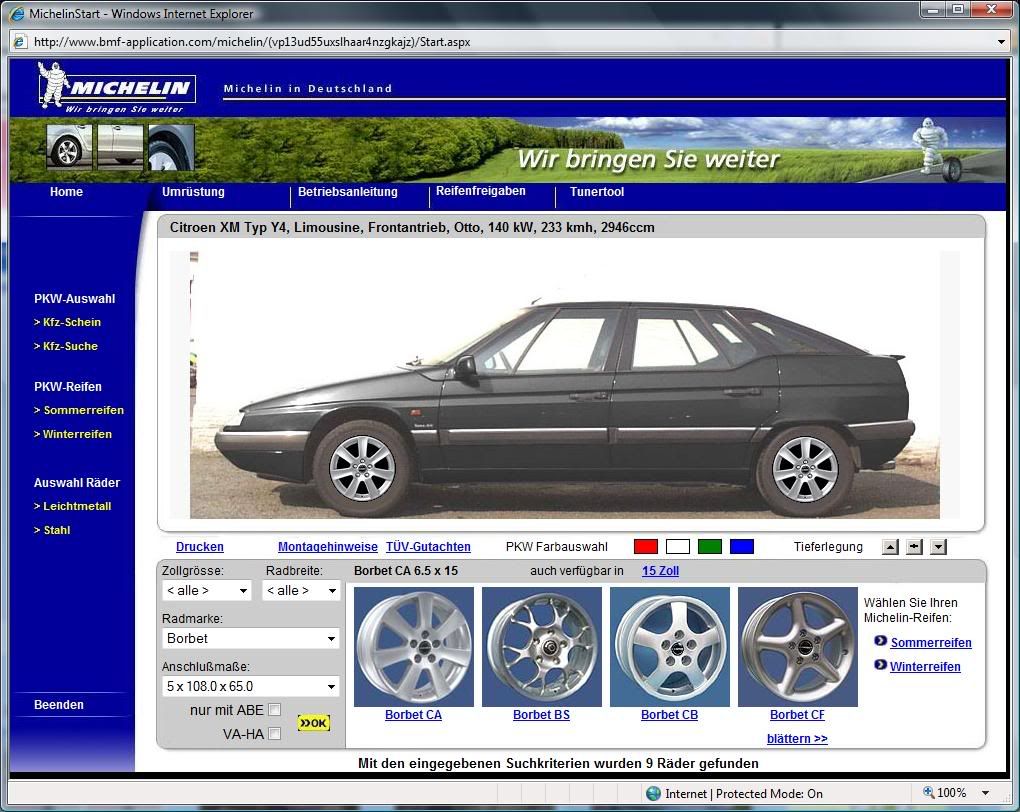
Task: Open the Radmarke dropdown showing Borbet
Action: pos(251,638)
